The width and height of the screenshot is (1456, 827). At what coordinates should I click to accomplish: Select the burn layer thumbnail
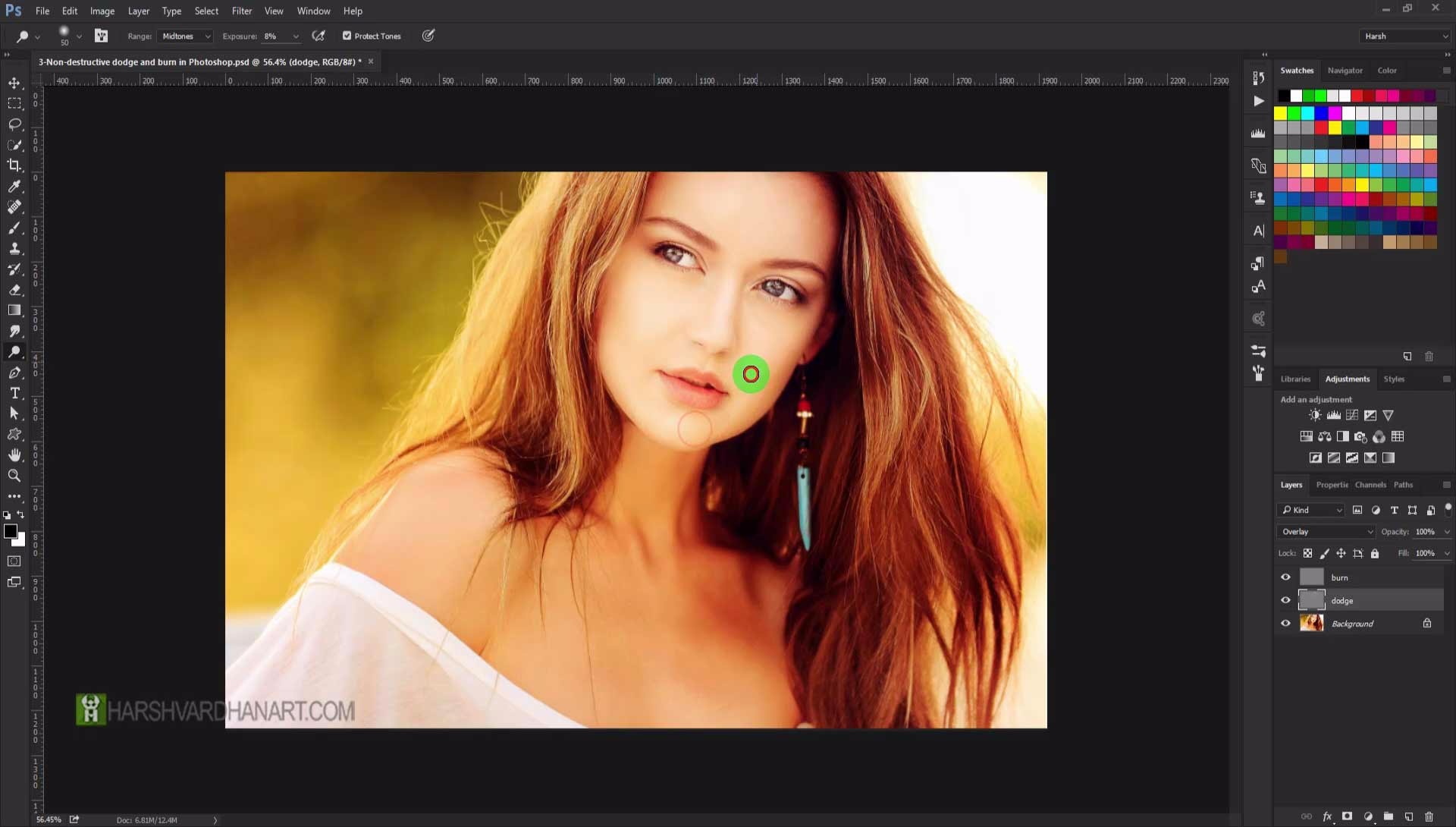[x=1311, y=577]
